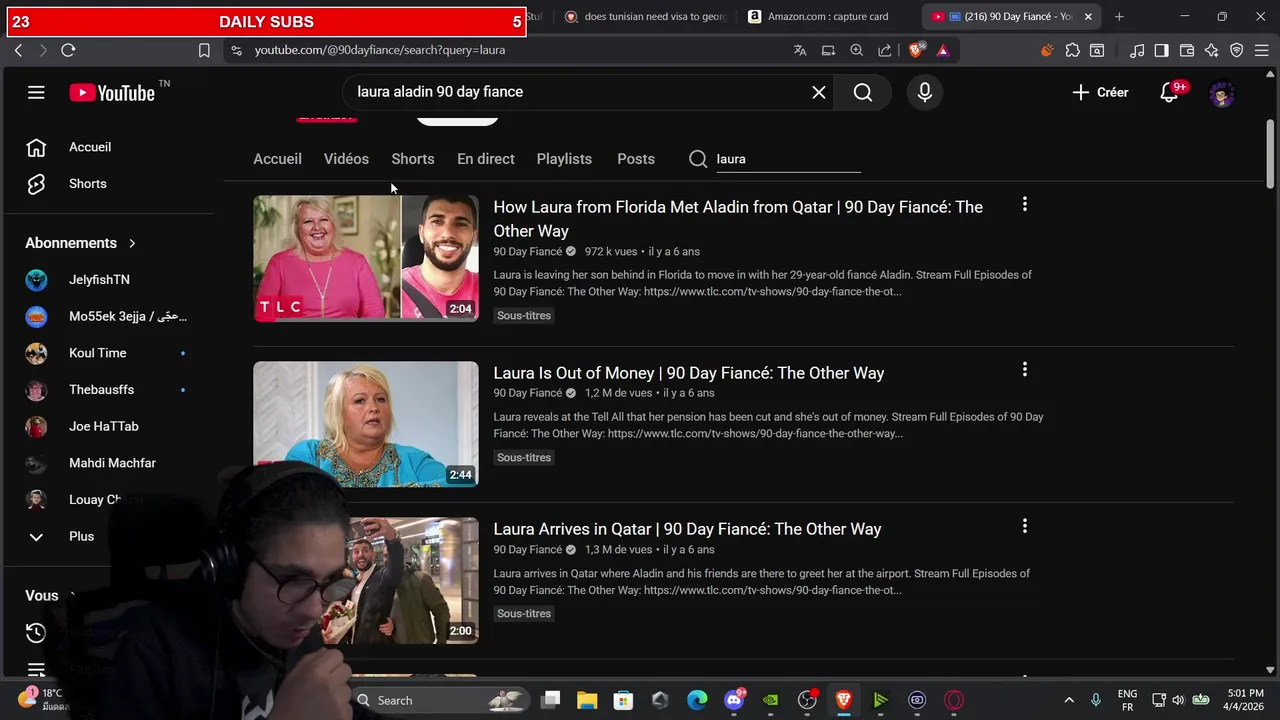Open 'How Laura from Florida Met Aladin' title
Viewport: 1280px width, 720px height.
click(x=738, y=219)
